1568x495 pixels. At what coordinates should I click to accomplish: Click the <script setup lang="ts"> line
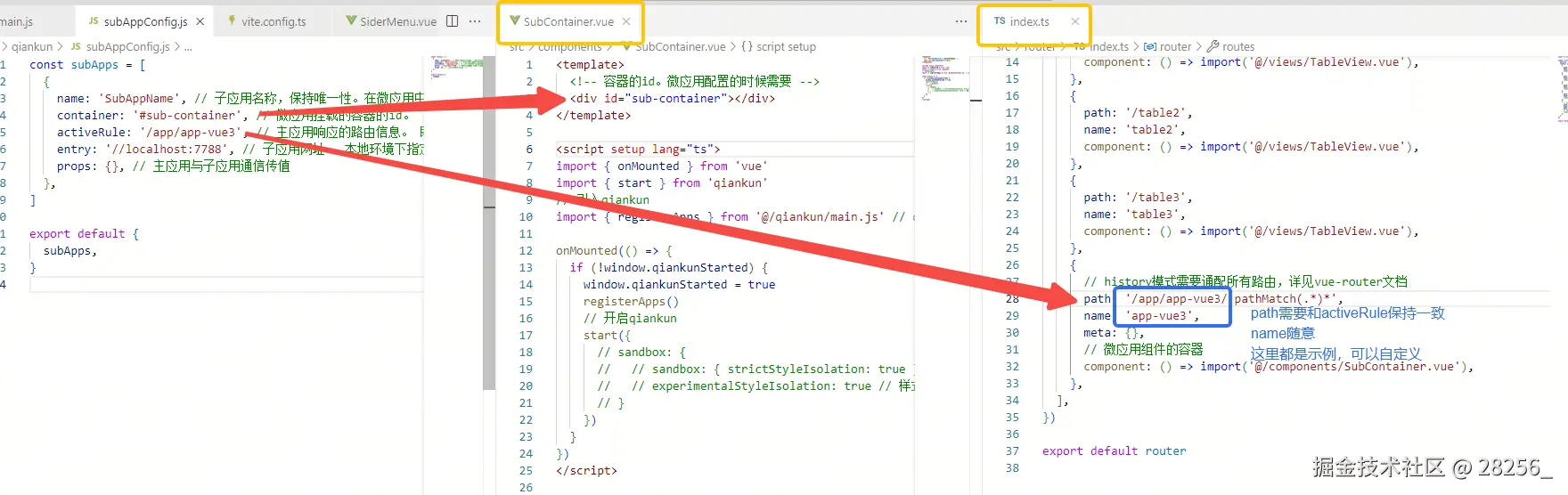tap(638, 150)
